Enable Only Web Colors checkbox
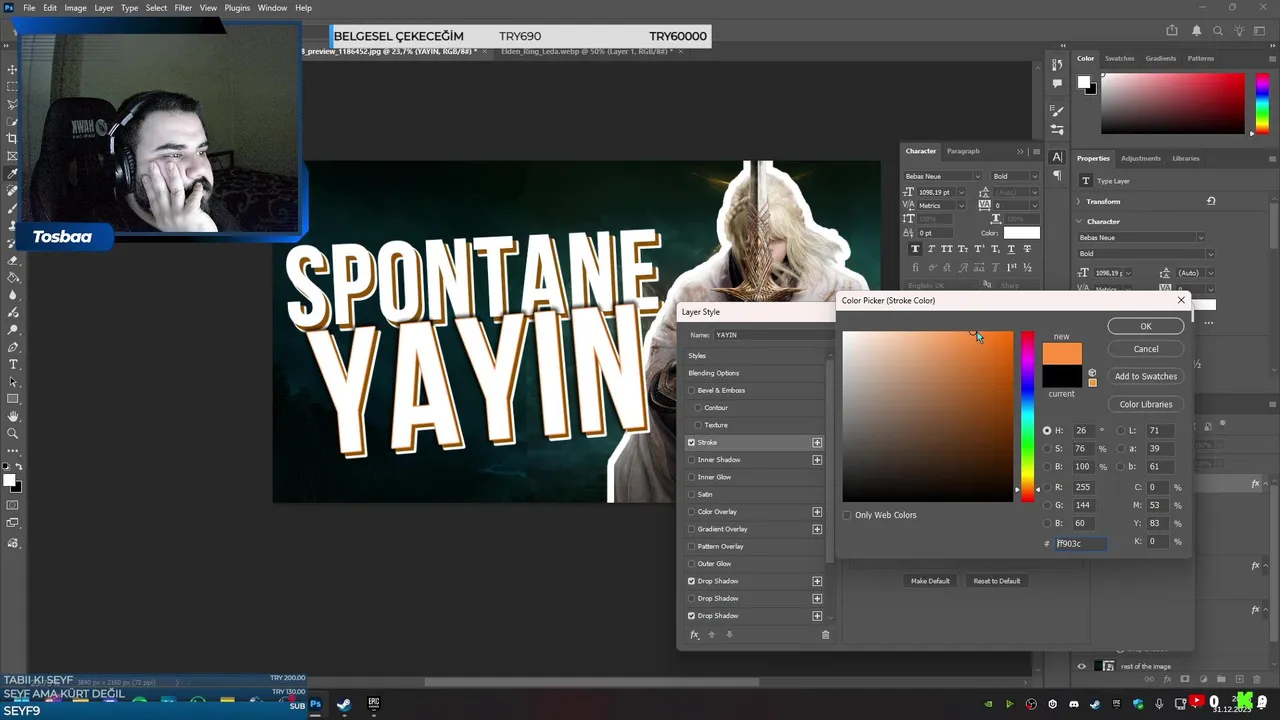Screen dimensions: 1280x720 point(847,515)
